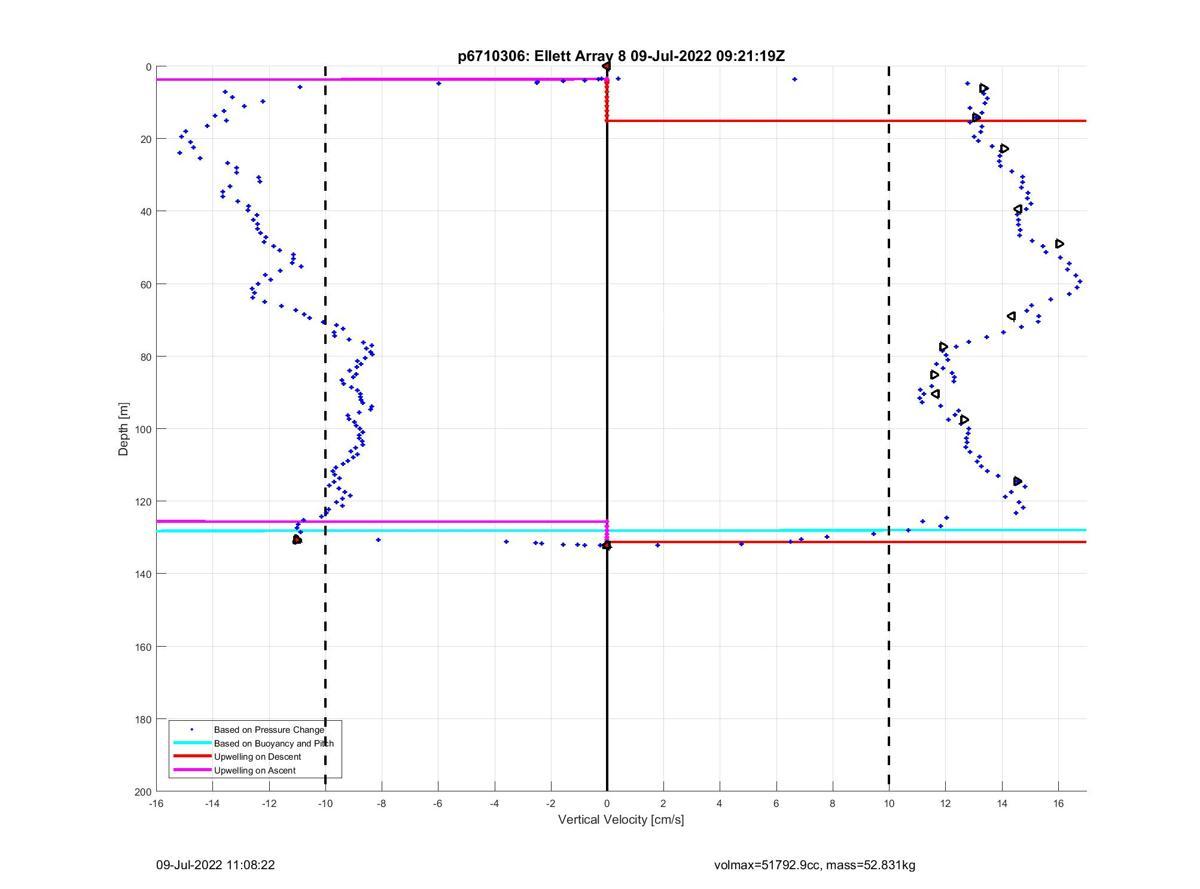Image resolution: width=1200 pixels, height=889 pixels.
Task: Click the red line sample in the legend
Action: (191, 757)
